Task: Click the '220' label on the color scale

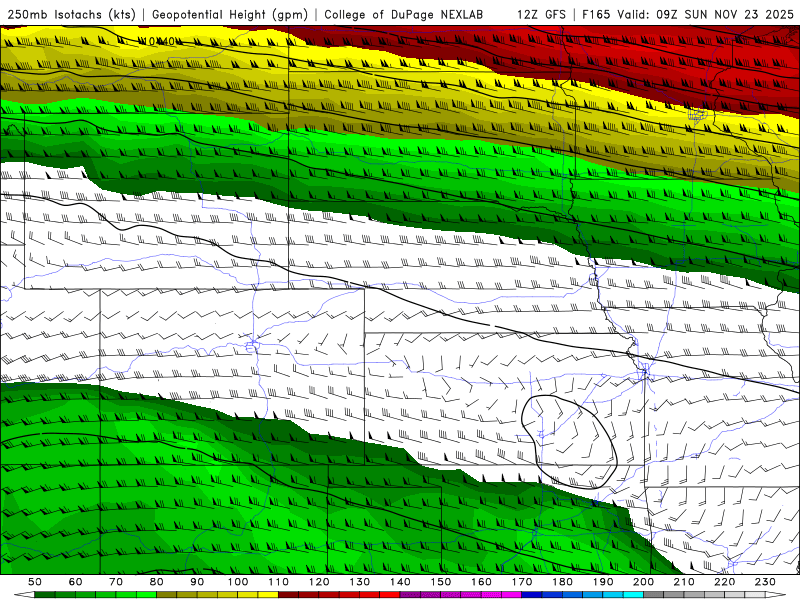Action: pos(724,582)
